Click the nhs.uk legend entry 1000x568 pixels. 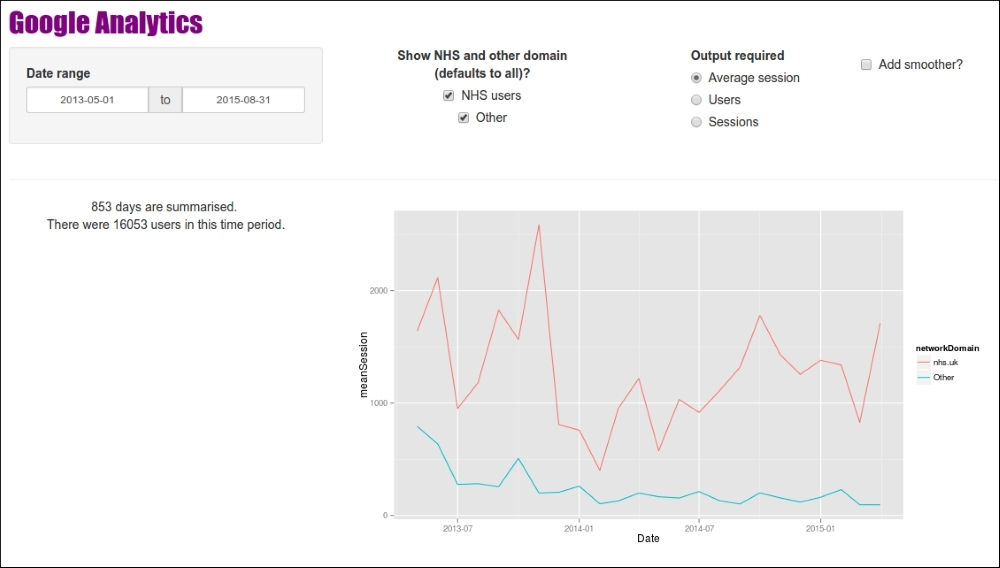(938, 362)
